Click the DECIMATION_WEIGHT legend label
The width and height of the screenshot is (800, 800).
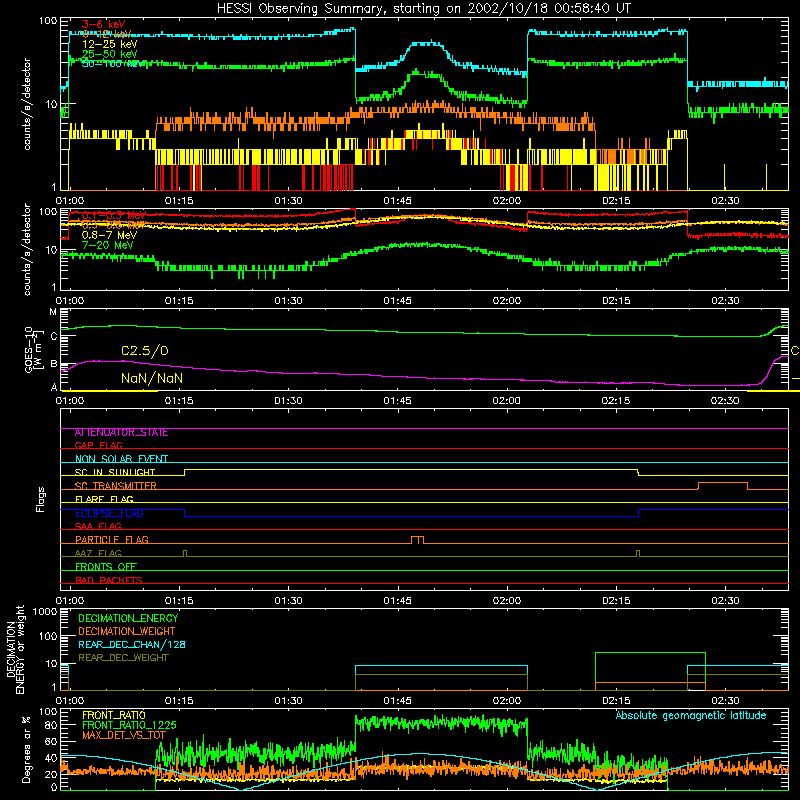click(127, 631)
